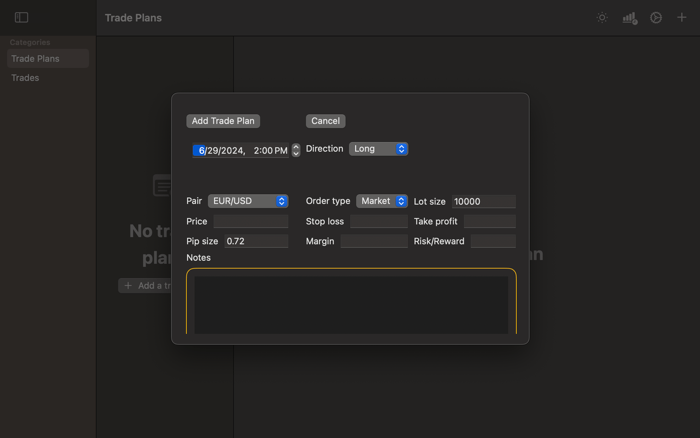Click the Take profit input field
Screen dimensions: 700x438
(490, 221)
